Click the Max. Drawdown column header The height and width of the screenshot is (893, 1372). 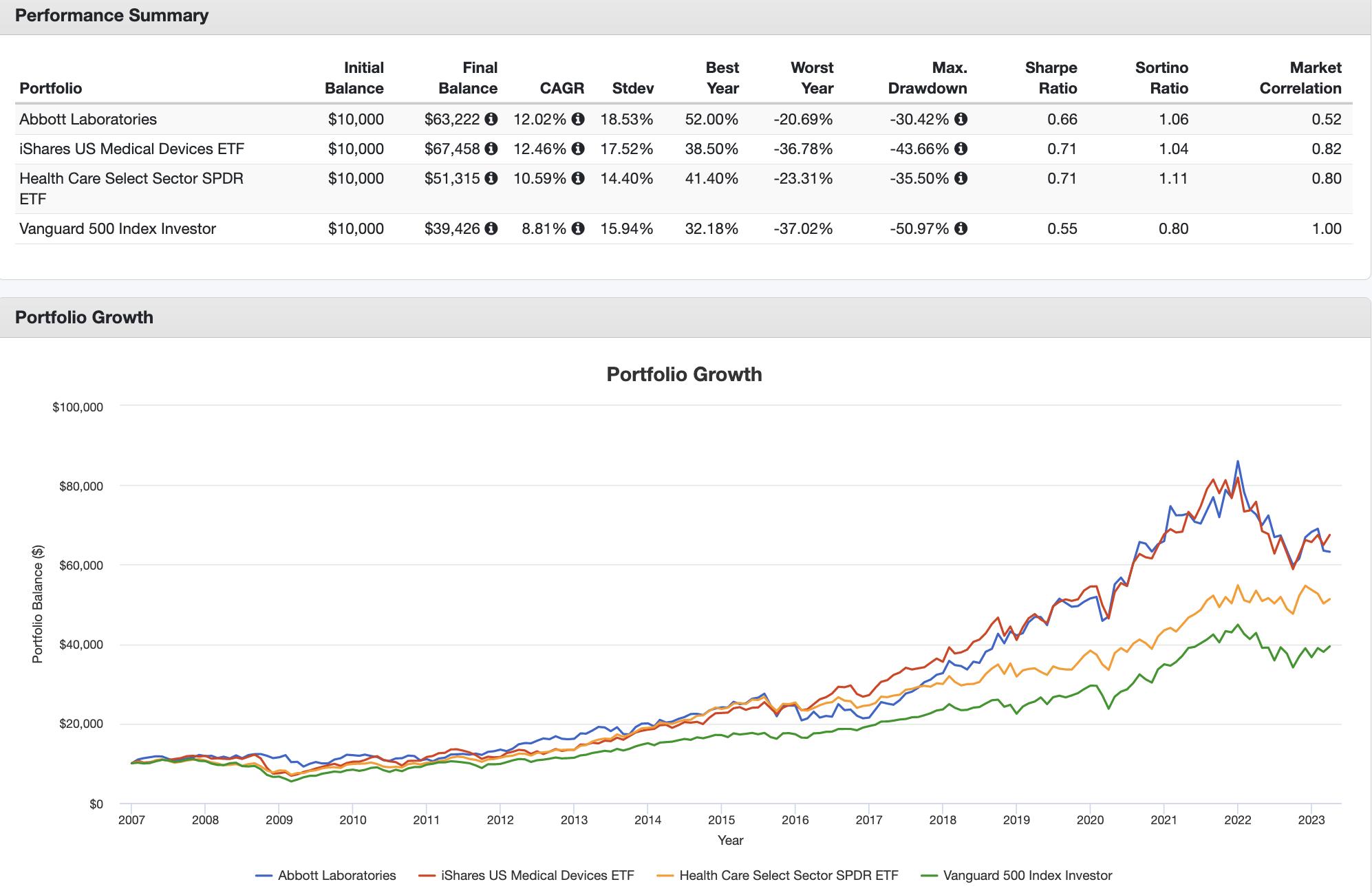point(927,78)
